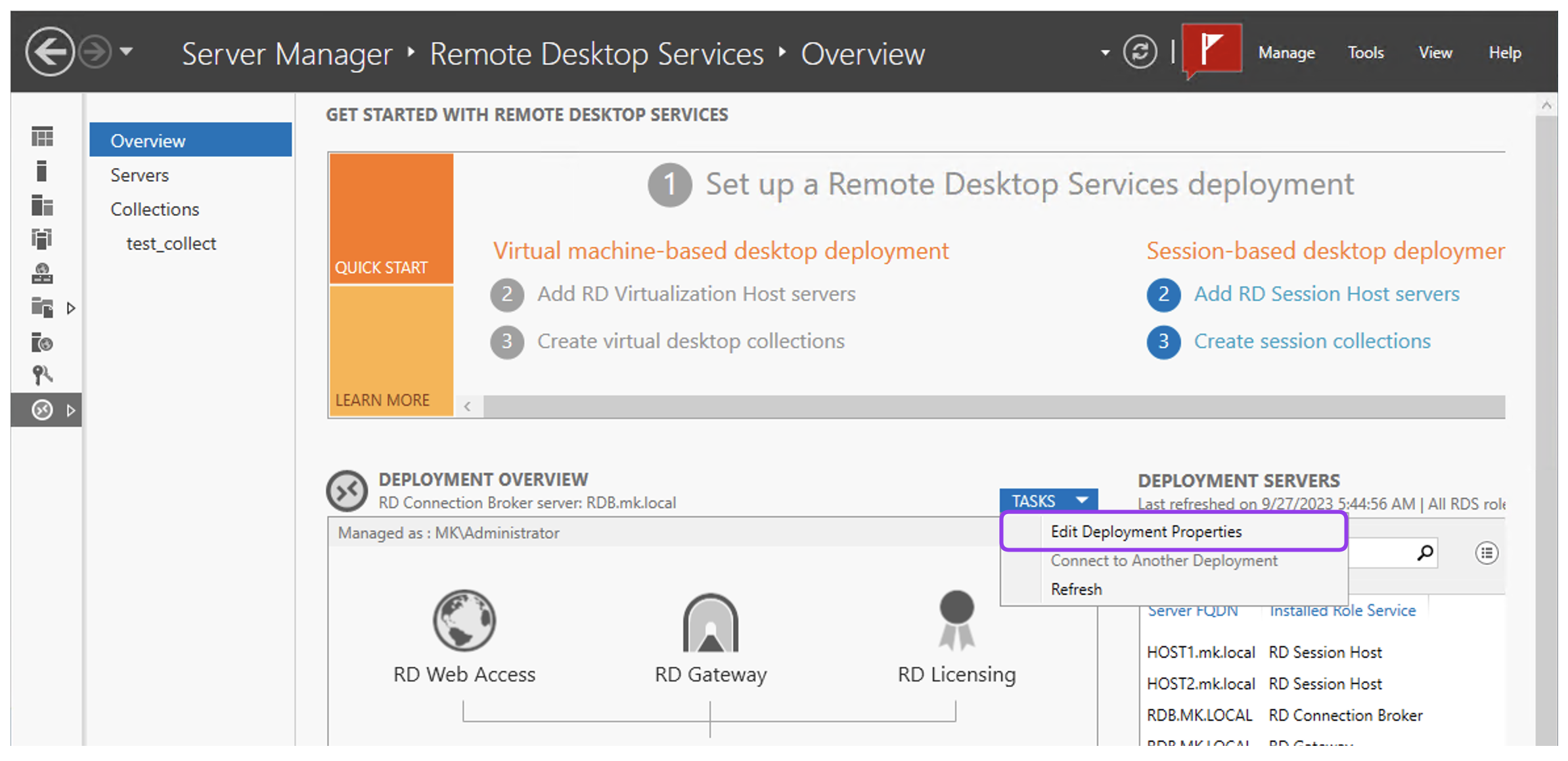1568x761 pixels.
Task: Click Add RD Virtualization Host servers
Action: (x=696, y=294)
